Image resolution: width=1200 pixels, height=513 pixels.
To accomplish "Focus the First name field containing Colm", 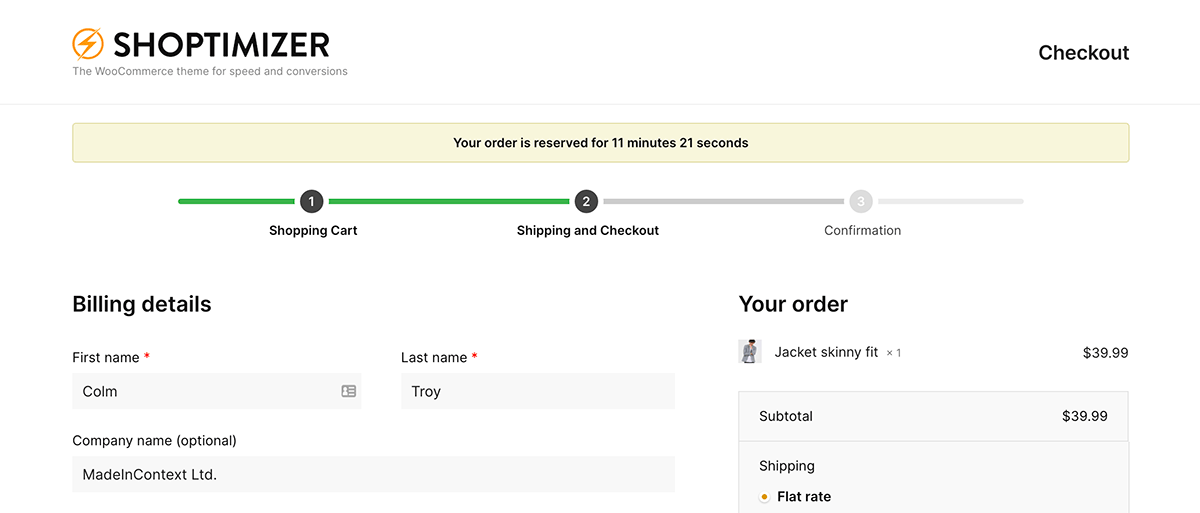I will [x=216, y=391].
